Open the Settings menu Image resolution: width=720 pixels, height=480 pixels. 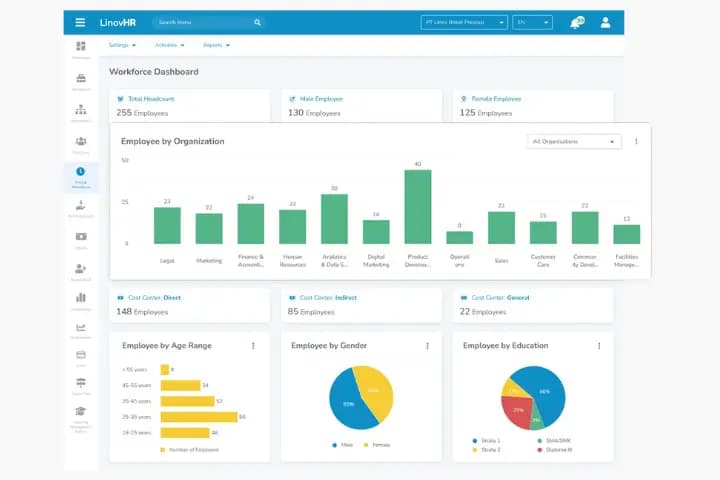[x=122, y=45]
